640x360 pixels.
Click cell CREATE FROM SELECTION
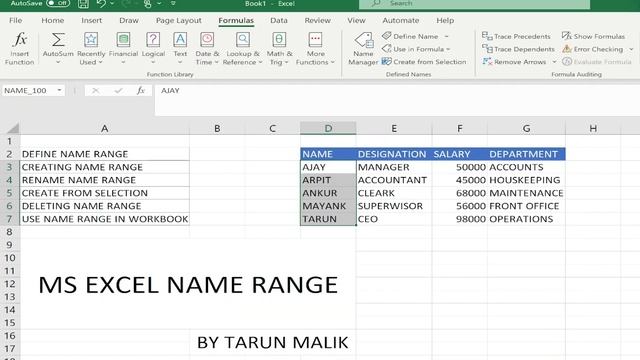(x=104, y=193)
